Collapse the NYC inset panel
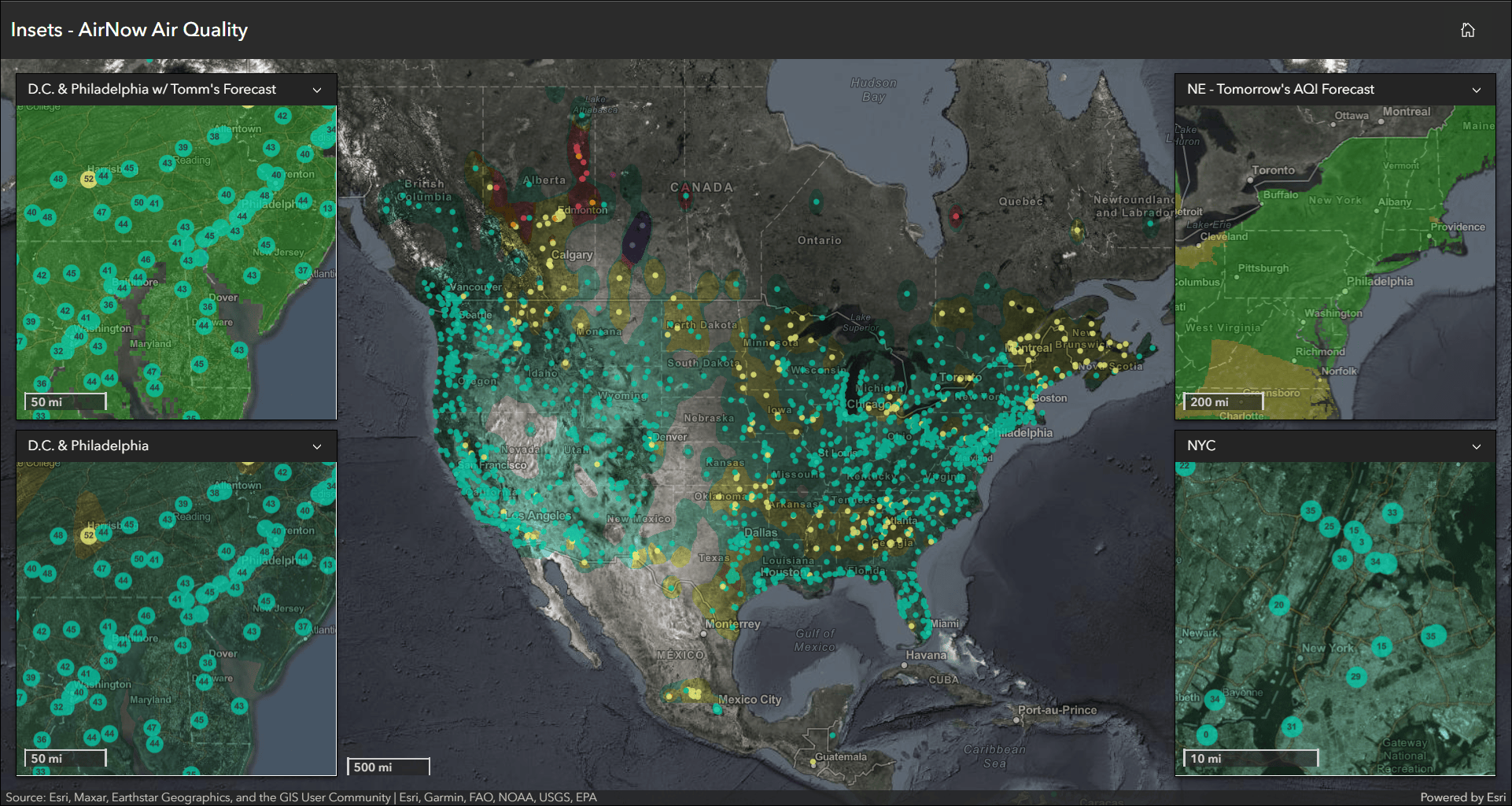The image size is (1512, 806). coord(1477,446)
